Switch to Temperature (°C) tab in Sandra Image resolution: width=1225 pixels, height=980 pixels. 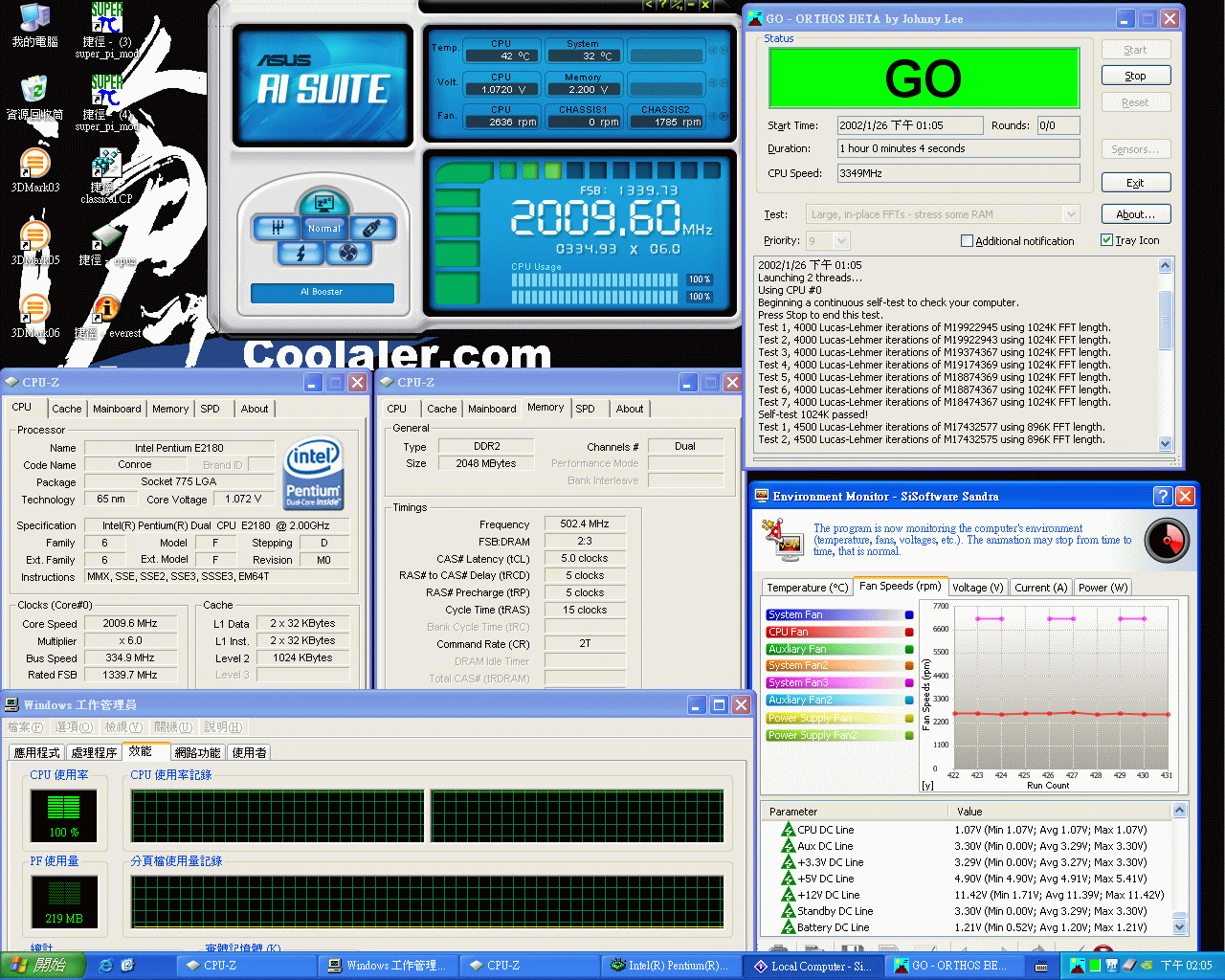click(808, 588)
